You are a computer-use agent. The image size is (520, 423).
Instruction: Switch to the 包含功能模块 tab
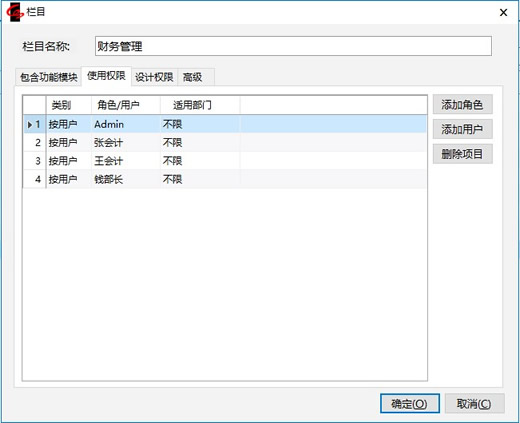(x=49, y=77)
